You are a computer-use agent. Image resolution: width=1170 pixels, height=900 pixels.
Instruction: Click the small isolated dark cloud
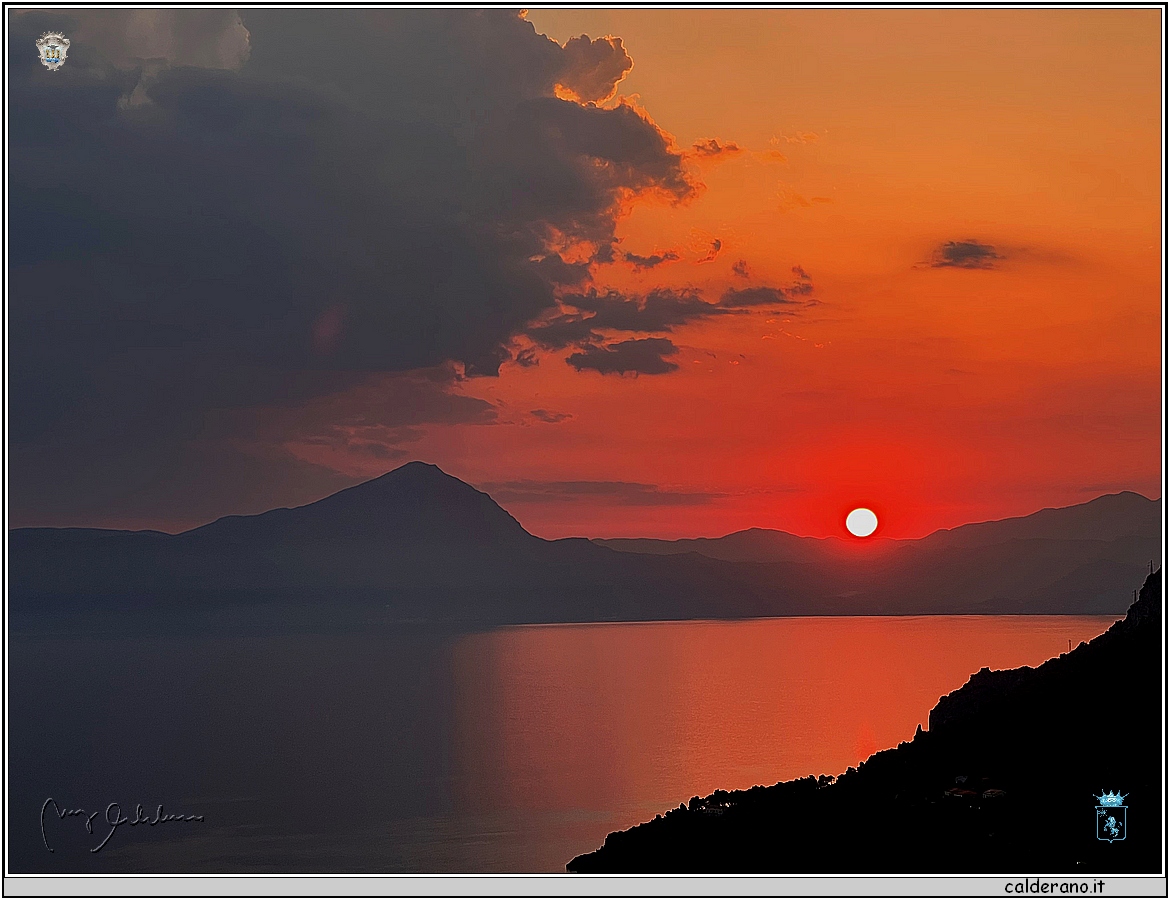[x=964, y=255]
